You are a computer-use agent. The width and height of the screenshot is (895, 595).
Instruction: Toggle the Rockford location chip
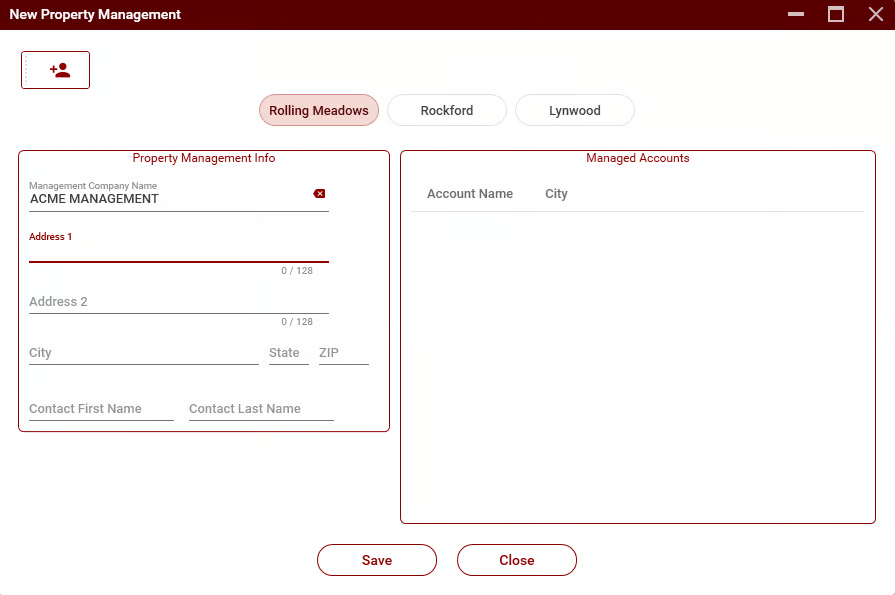[447, 111]
